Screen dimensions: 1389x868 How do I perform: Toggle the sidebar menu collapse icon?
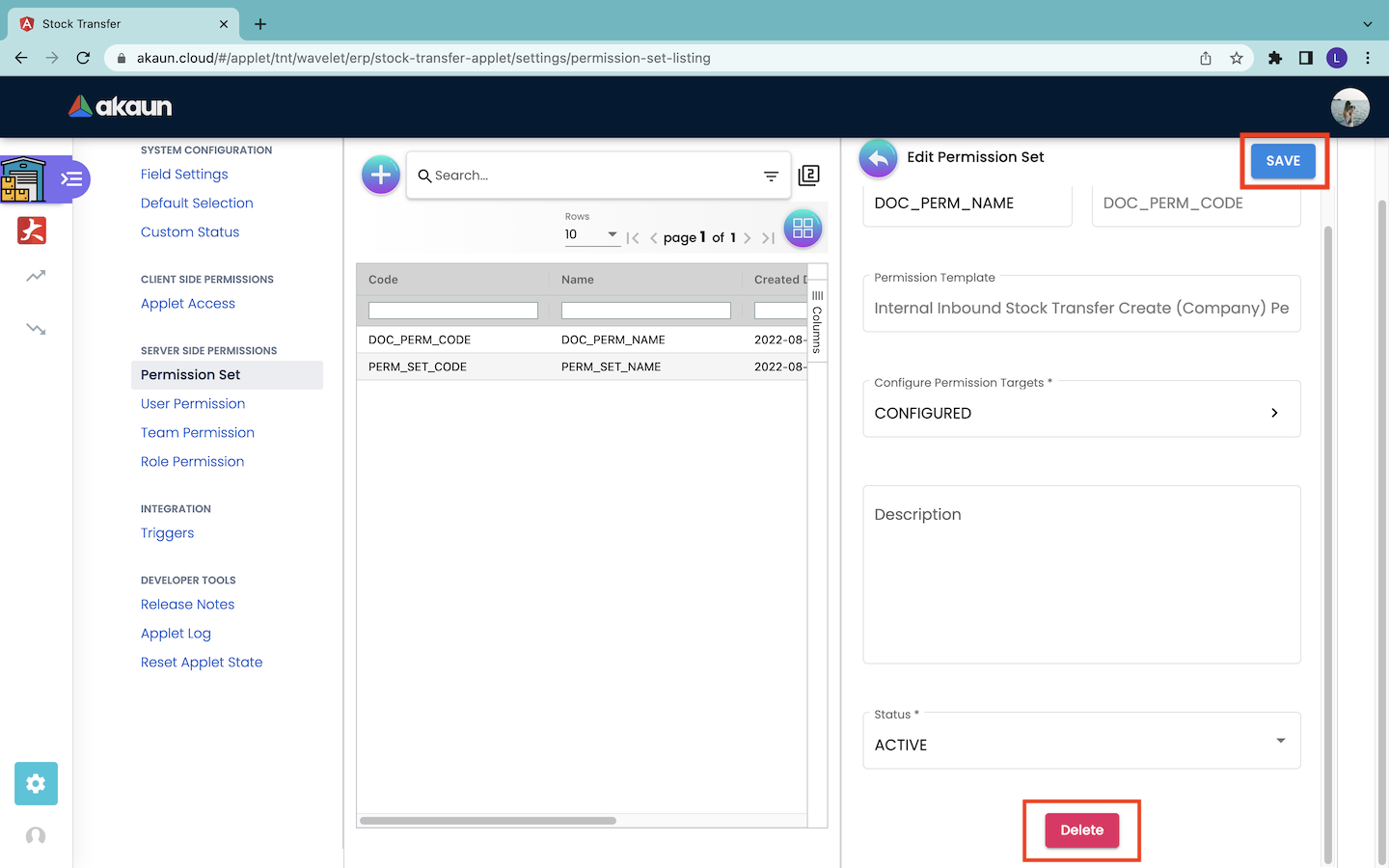[x=72, y=179]
